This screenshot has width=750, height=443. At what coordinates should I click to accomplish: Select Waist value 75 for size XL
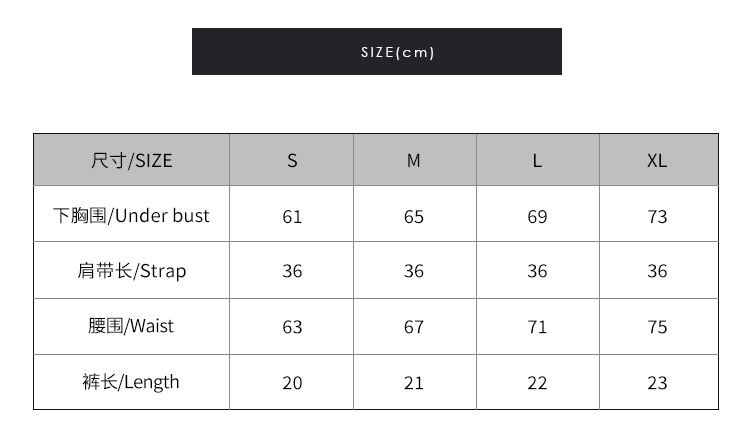tap(657, 327)
